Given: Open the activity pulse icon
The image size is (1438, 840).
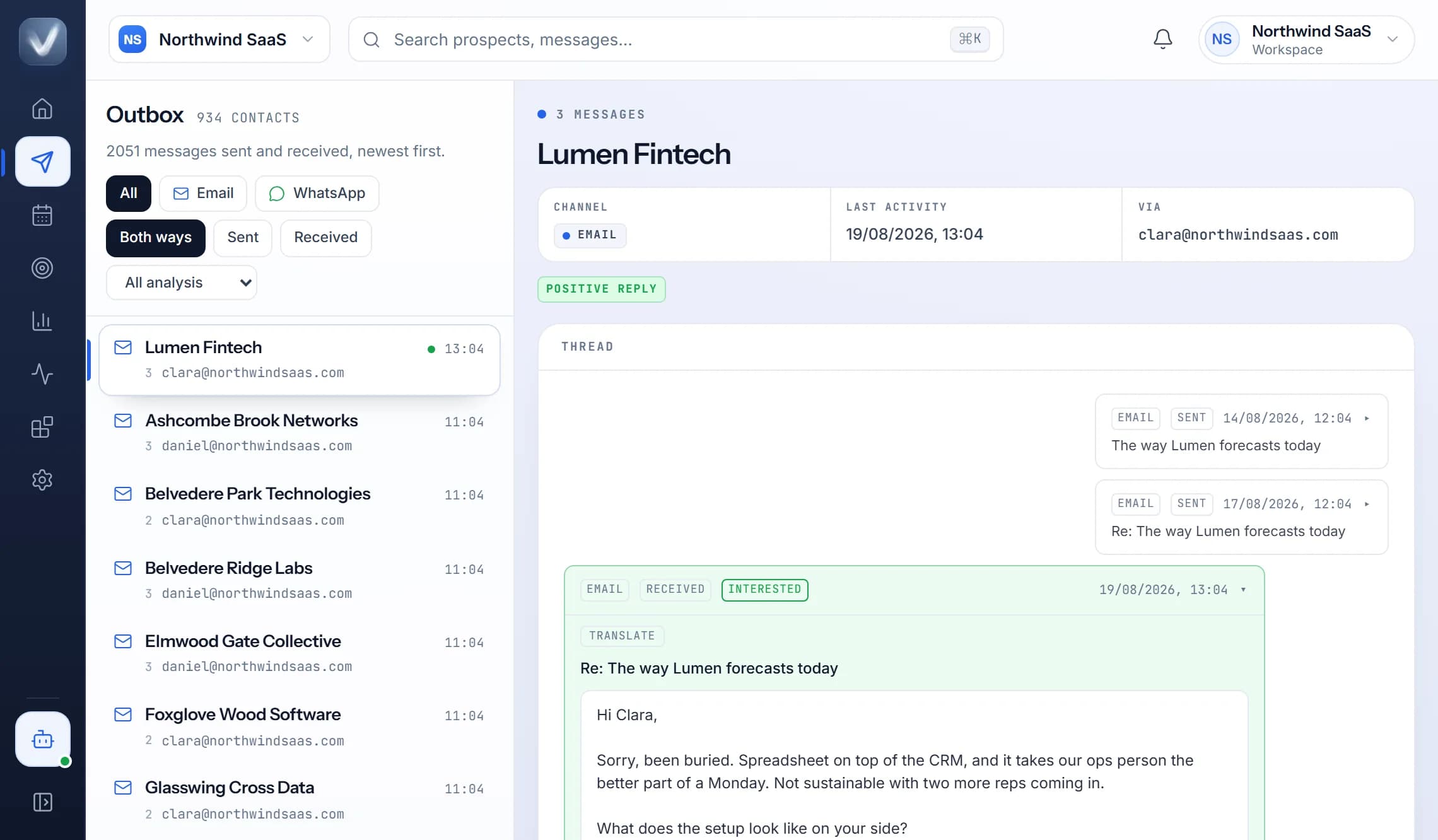Looking at the screenshot, I should tap(42, 374).
